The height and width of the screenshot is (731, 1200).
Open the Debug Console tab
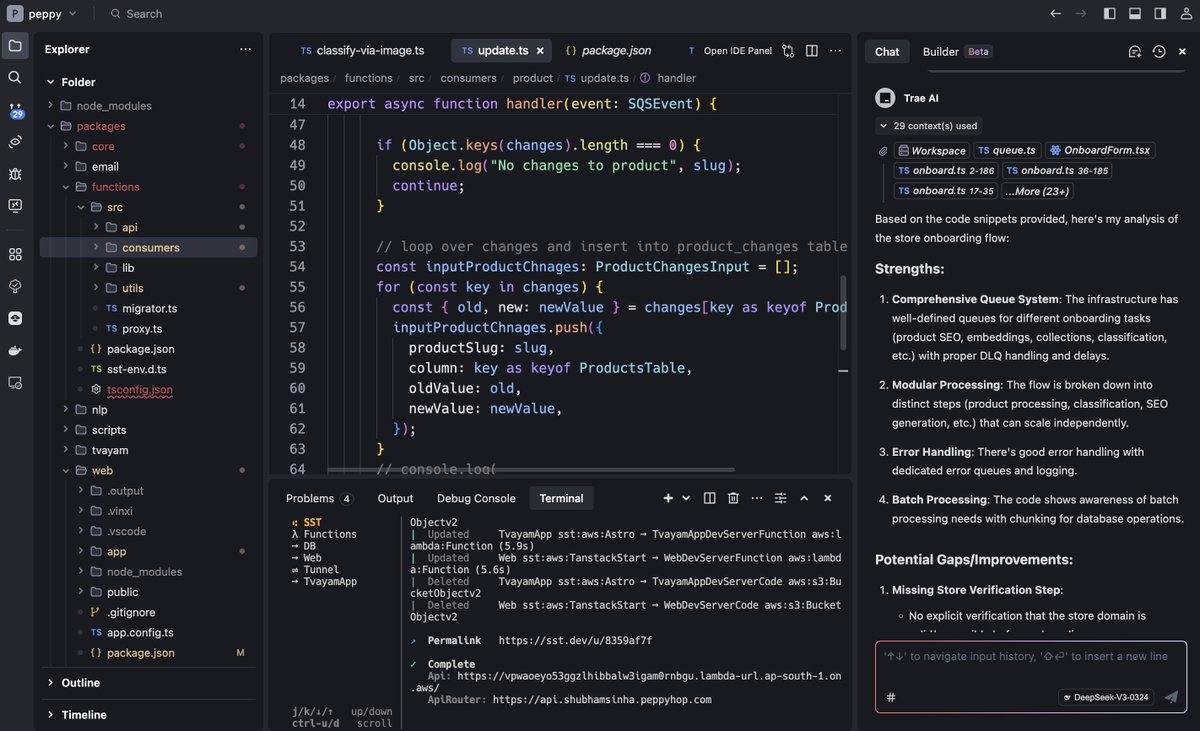tap(476, 498)
